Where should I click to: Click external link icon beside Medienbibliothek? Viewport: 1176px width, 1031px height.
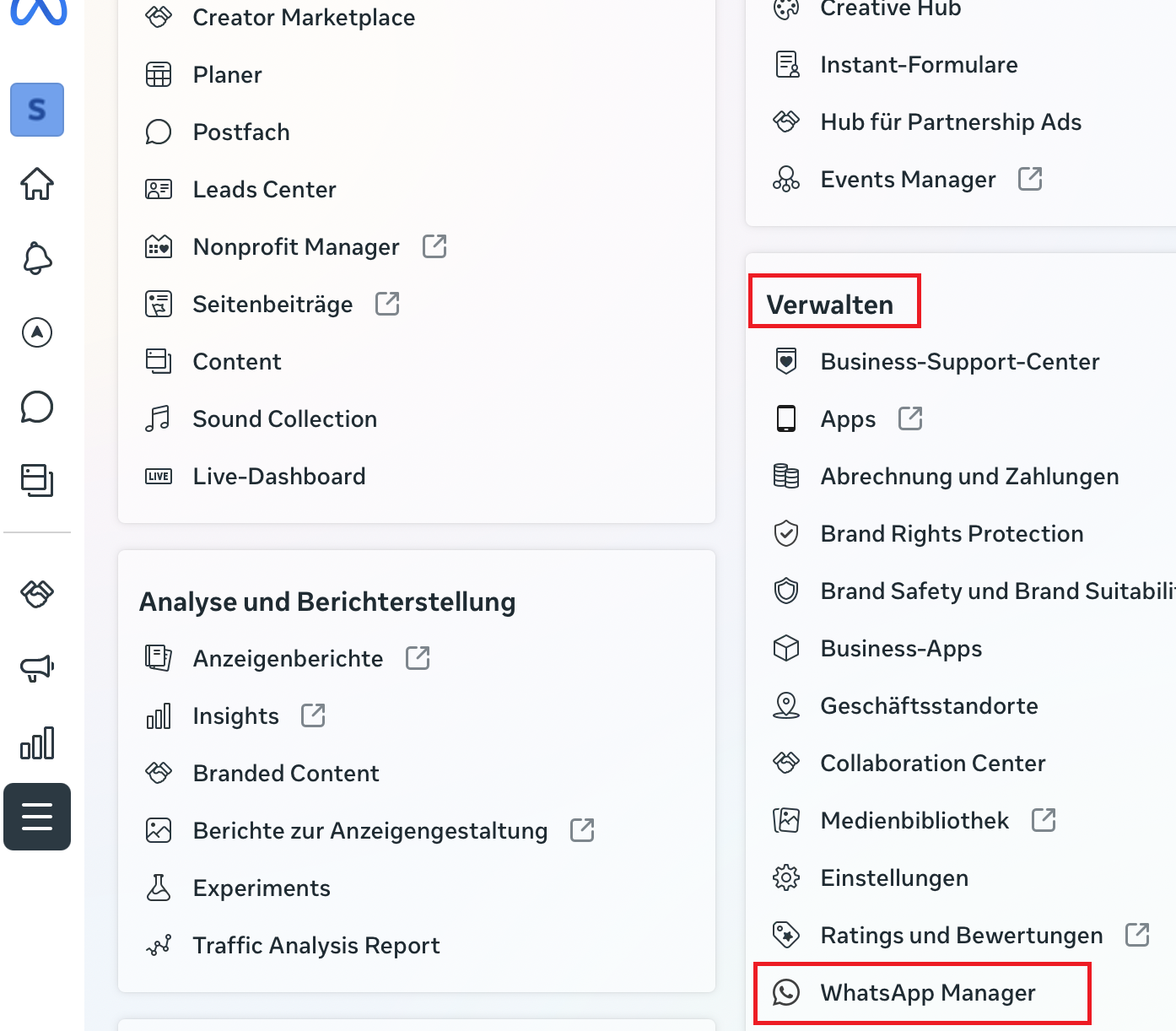coord(1044,820)
